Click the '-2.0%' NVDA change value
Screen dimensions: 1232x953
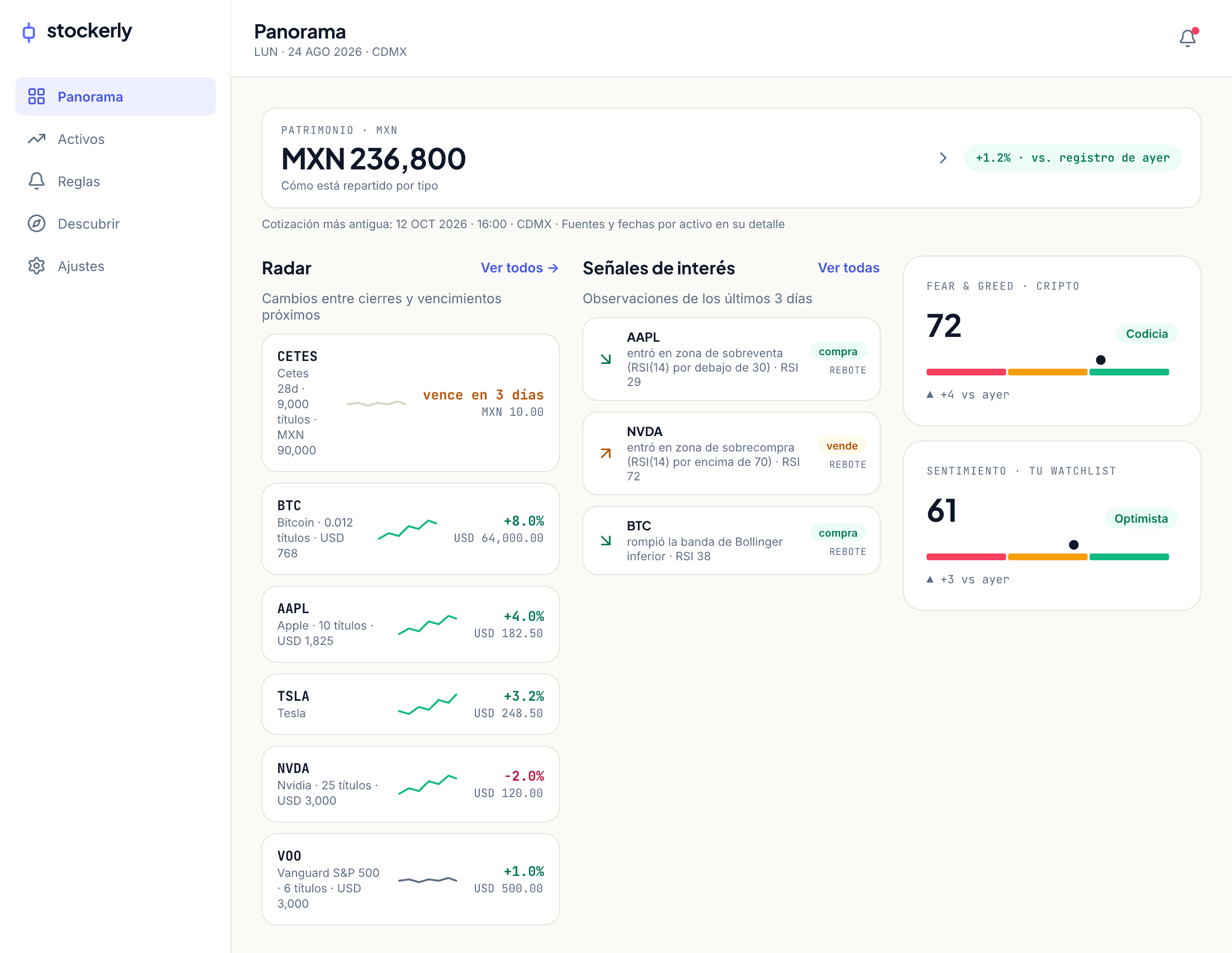click(524, 776)
